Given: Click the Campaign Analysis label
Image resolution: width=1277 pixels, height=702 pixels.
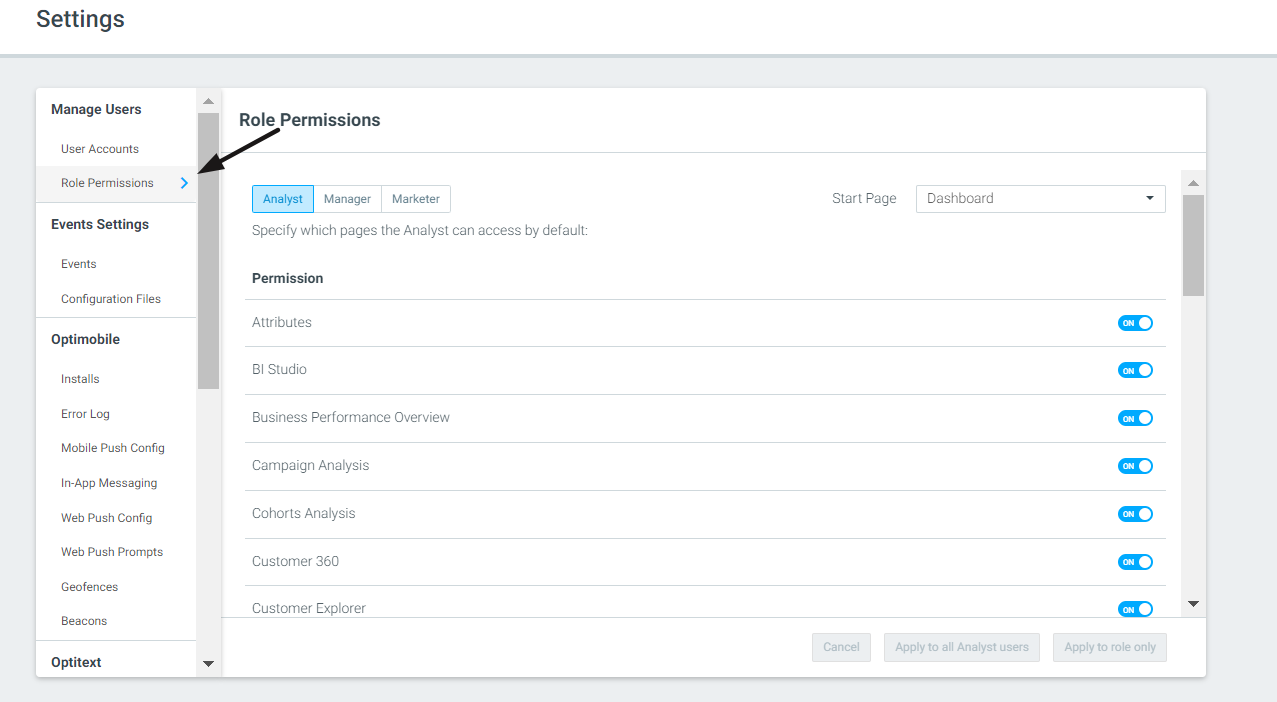Looking at the screenshot, I should [310, 465].
